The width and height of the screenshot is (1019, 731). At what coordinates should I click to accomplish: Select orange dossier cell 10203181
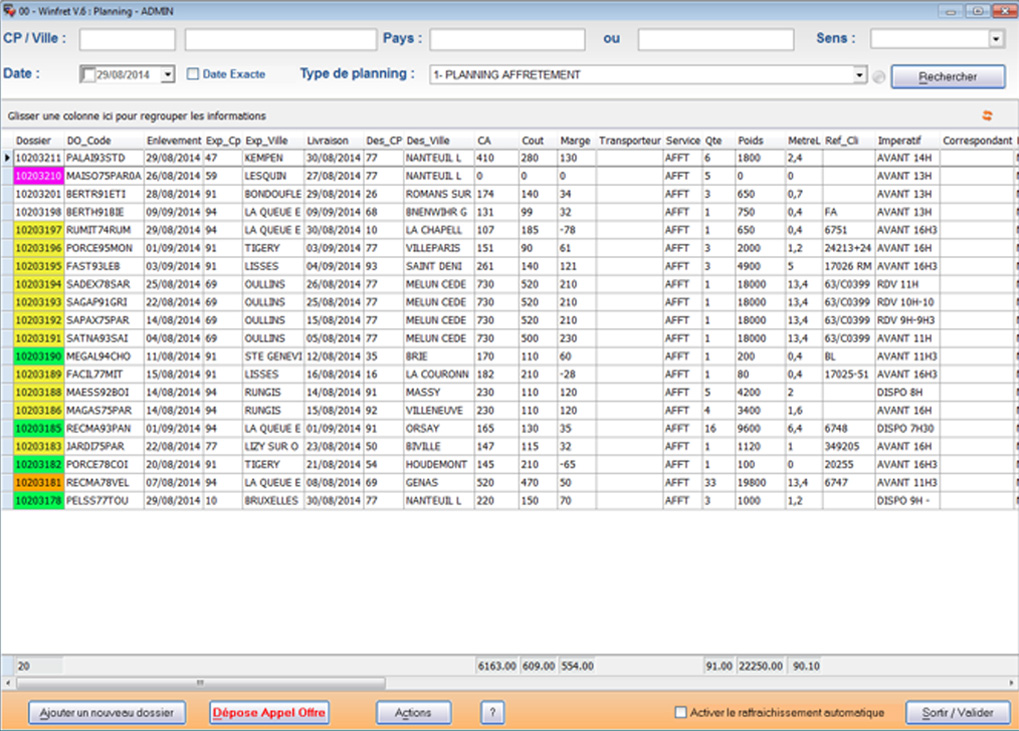tap(39, 483)
